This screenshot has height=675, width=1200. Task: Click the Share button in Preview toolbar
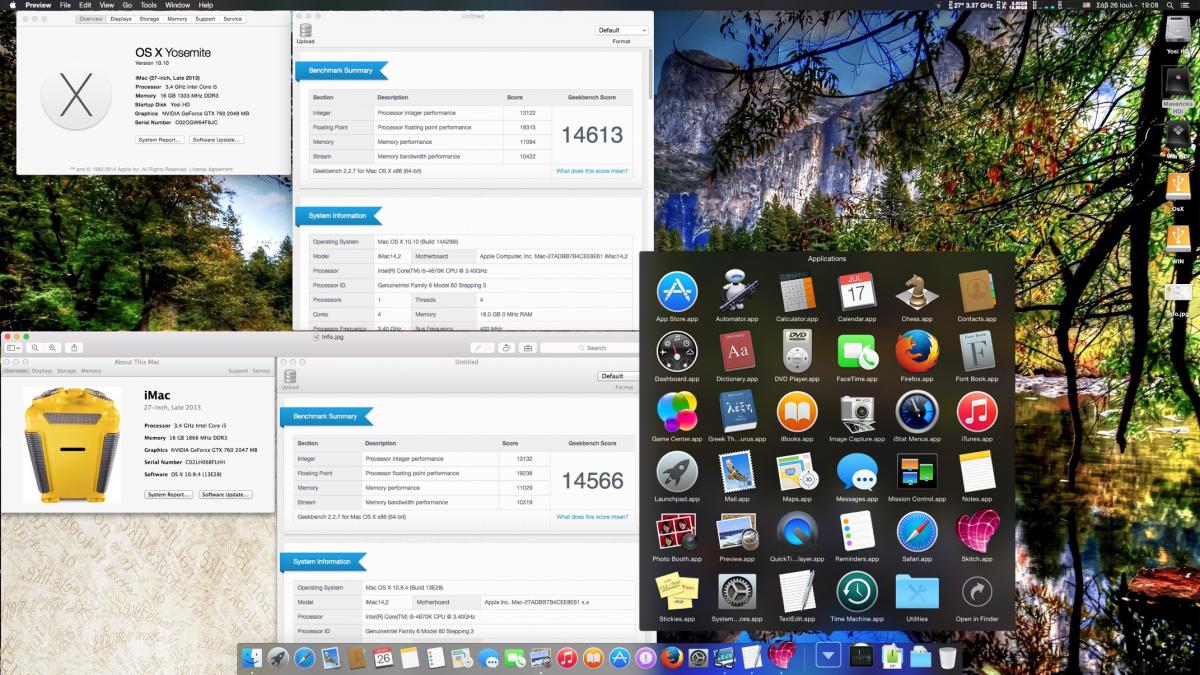[74, 348]
